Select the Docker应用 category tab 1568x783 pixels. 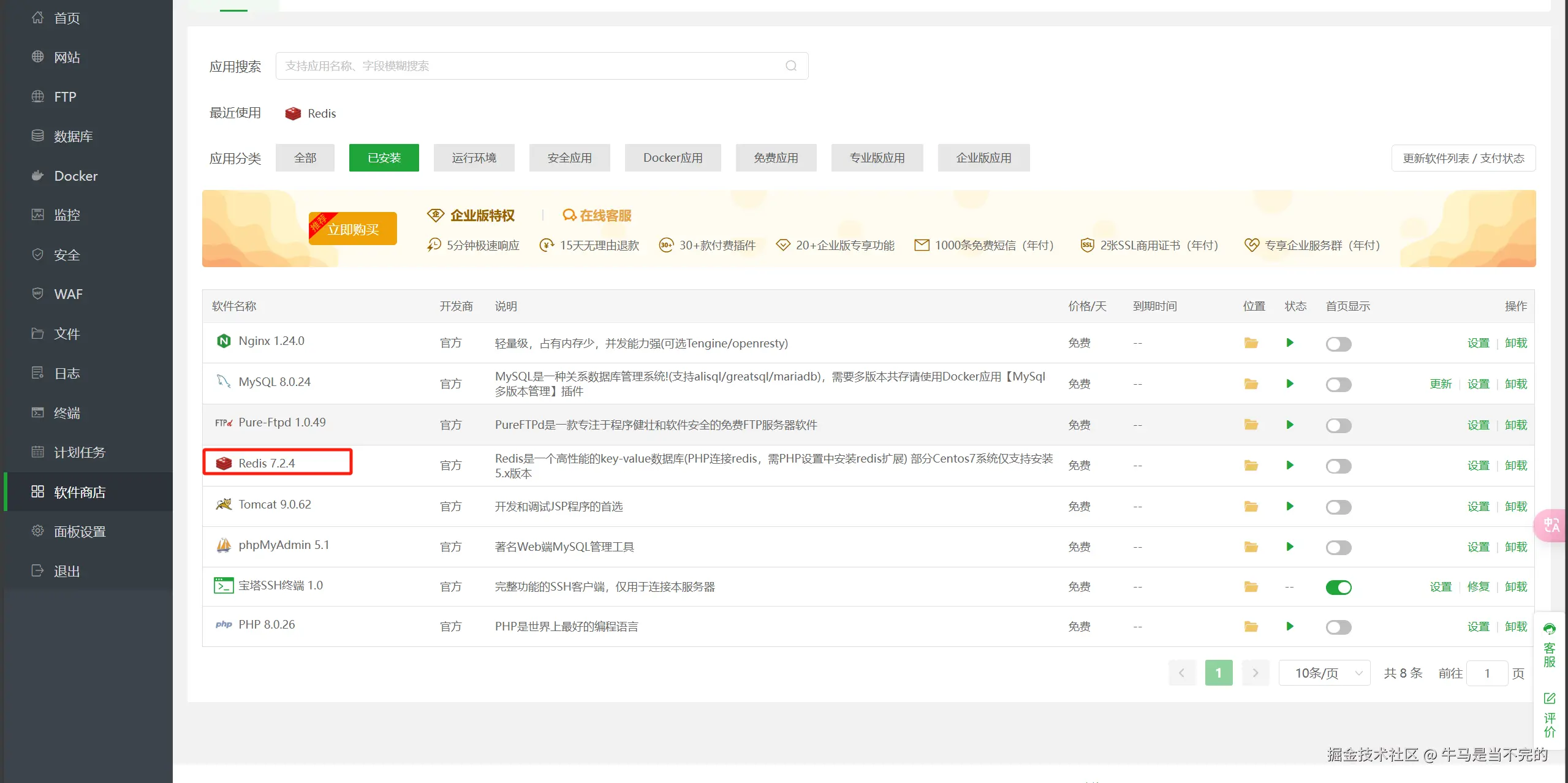tap(673, 158)
